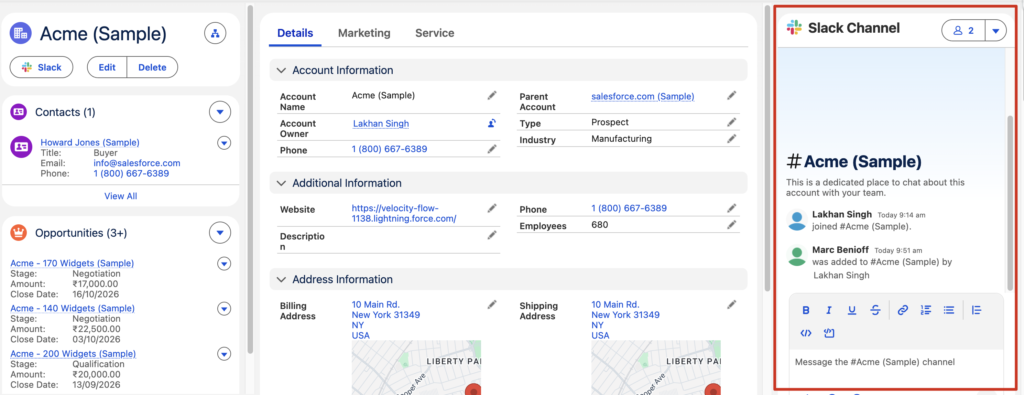The height and width of the screenshot is (395, 1024).
Task: Open Howard Jones (Sample) row dropdown
Action: point(224,142)
